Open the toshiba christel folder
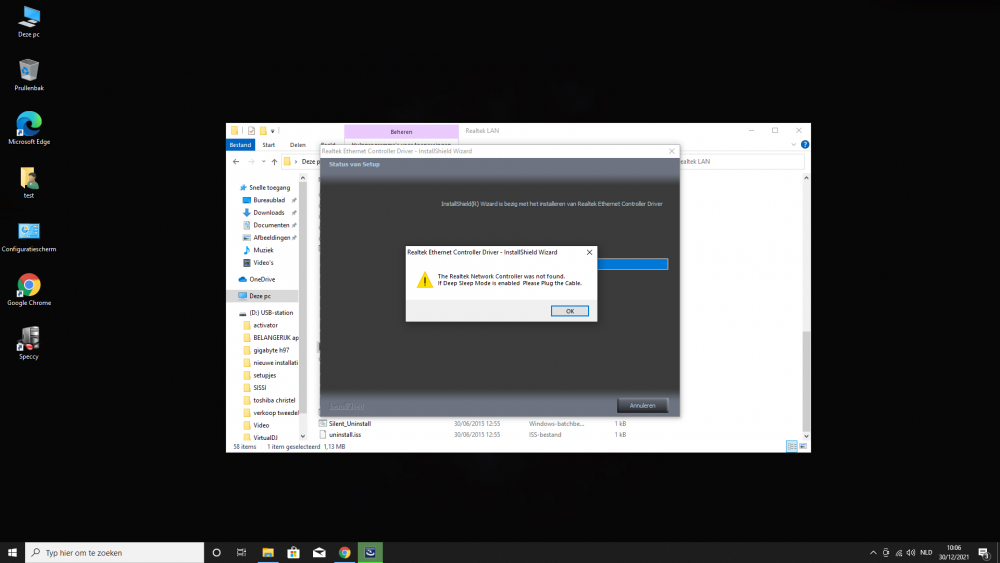 click(274, 400)
